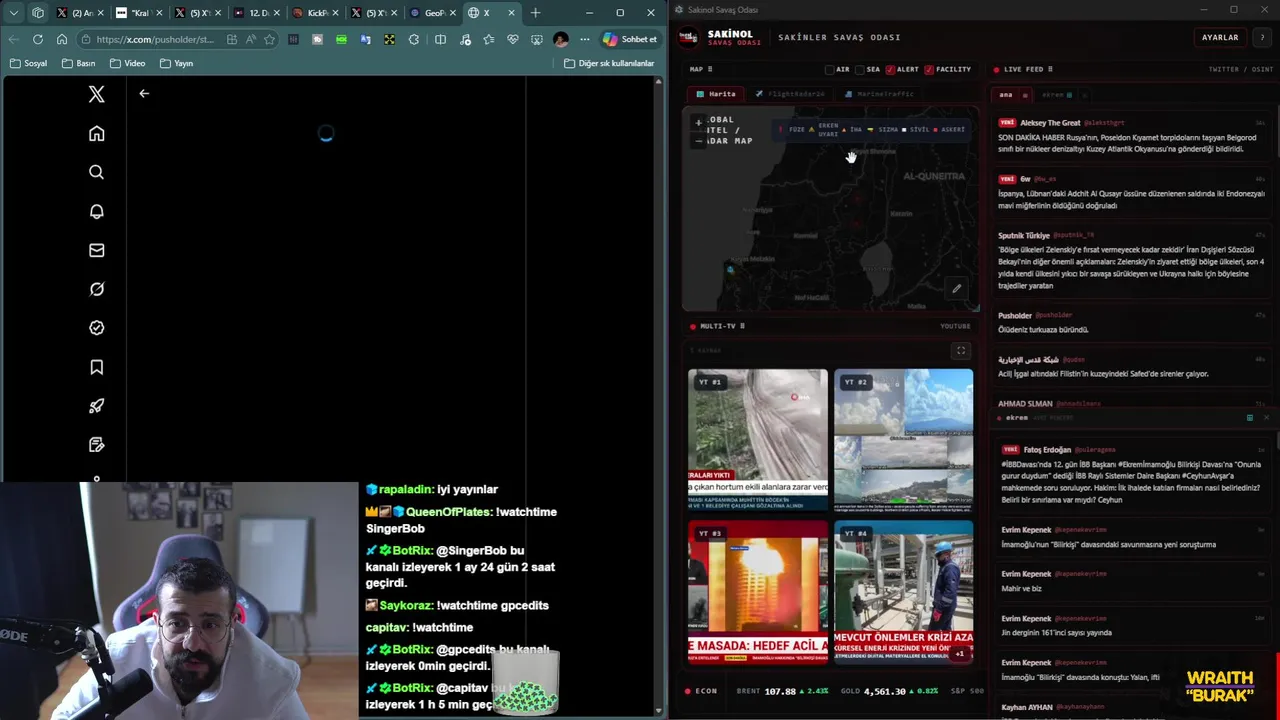Open Video bookmarks folder
Screen dimensions: 1280x720
point(127,63)
